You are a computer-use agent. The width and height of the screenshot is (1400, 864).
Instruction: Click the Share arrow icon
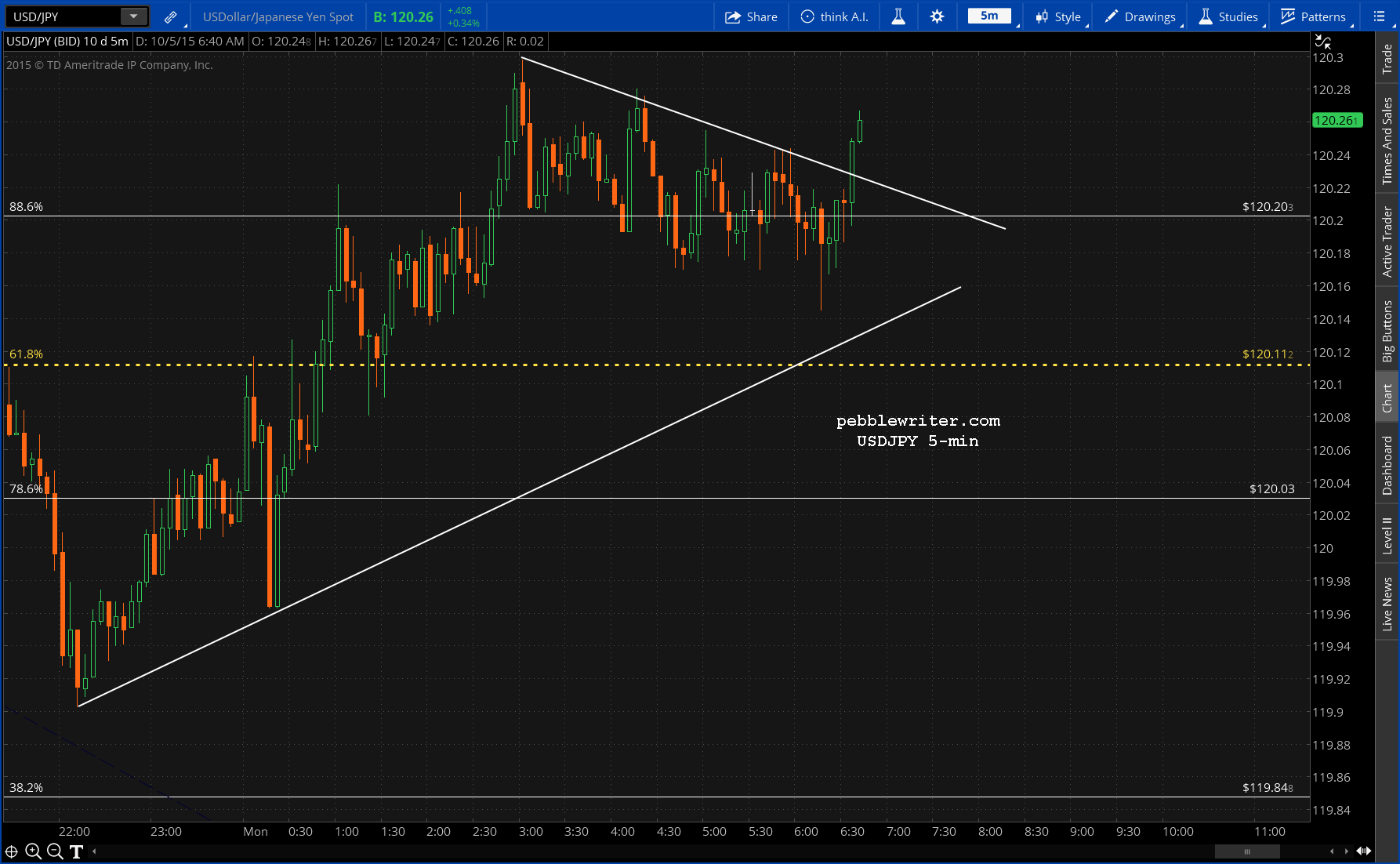click(733, 16)
